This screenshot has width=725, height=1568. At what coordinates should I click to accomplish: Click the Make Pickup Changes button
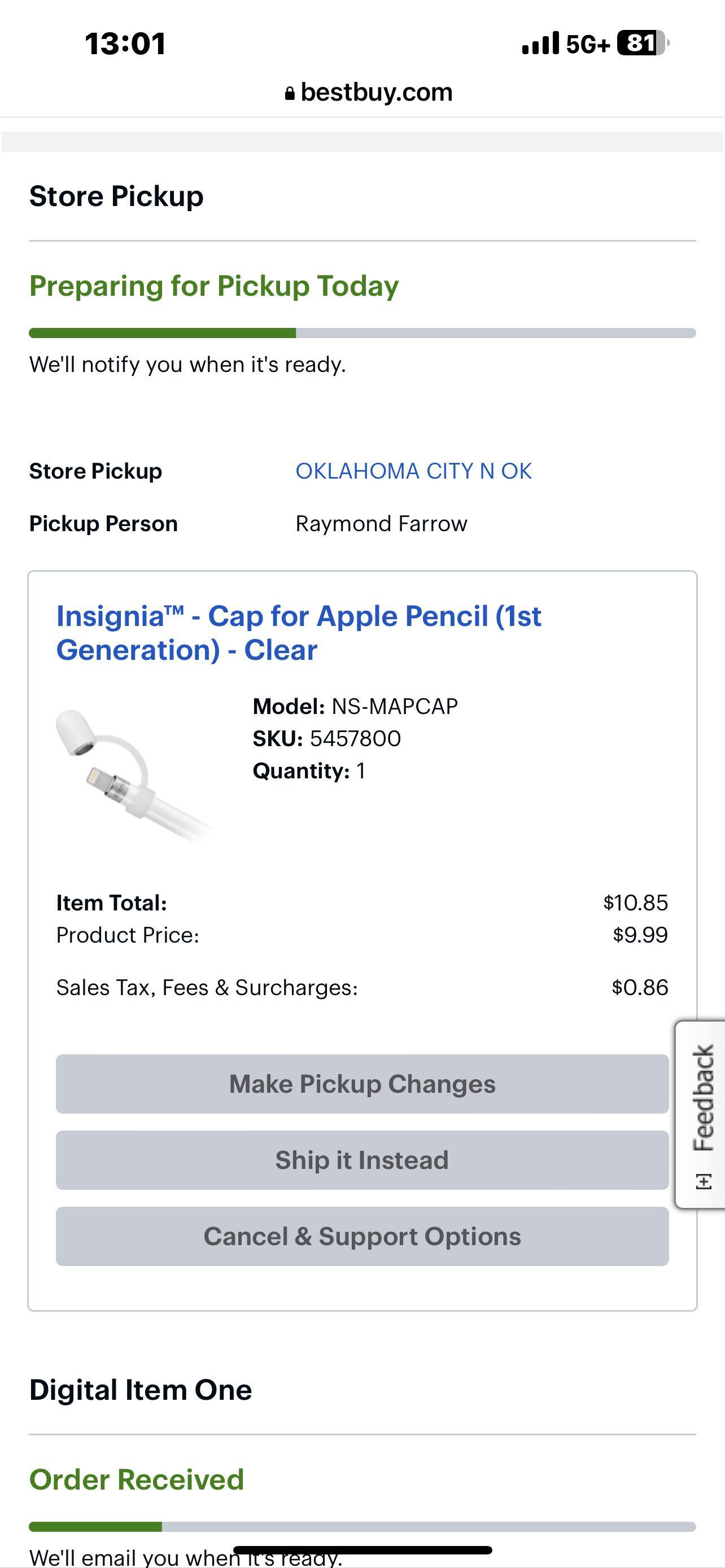[x=361, y=1084]
